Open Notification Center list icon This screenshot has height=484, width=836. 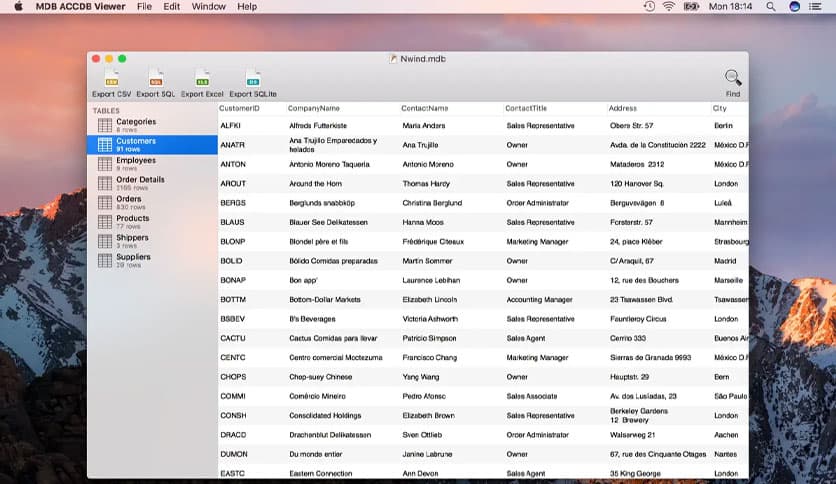[x=815, y=6]
